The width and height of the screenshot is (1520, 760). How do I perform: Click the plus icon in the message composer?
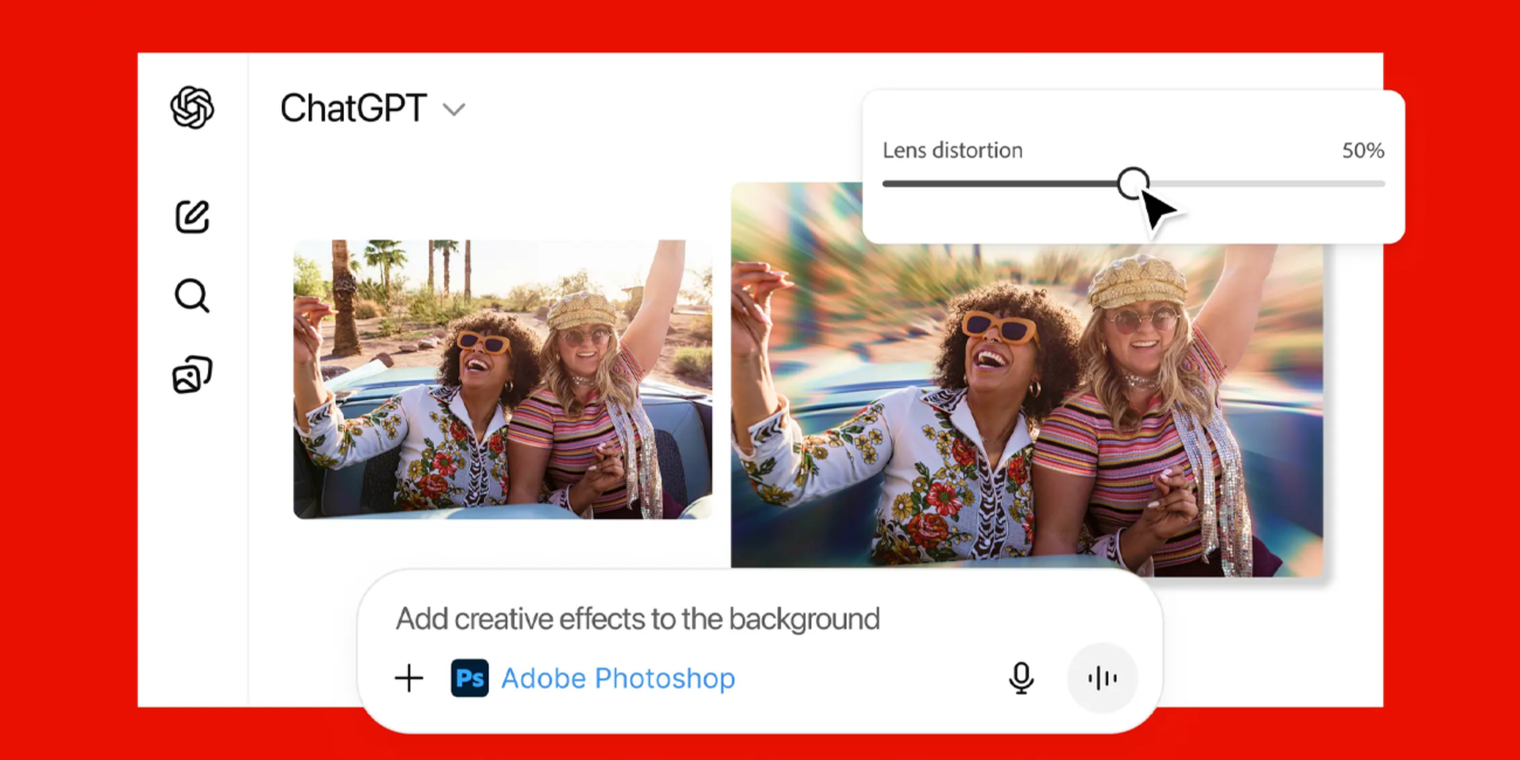[408, 678]
